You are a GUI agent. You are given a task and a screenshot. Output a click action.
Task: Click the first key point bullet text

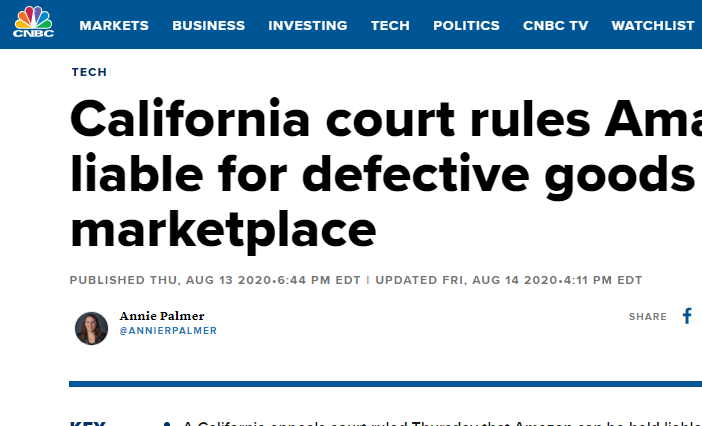[x=442, y=423]
